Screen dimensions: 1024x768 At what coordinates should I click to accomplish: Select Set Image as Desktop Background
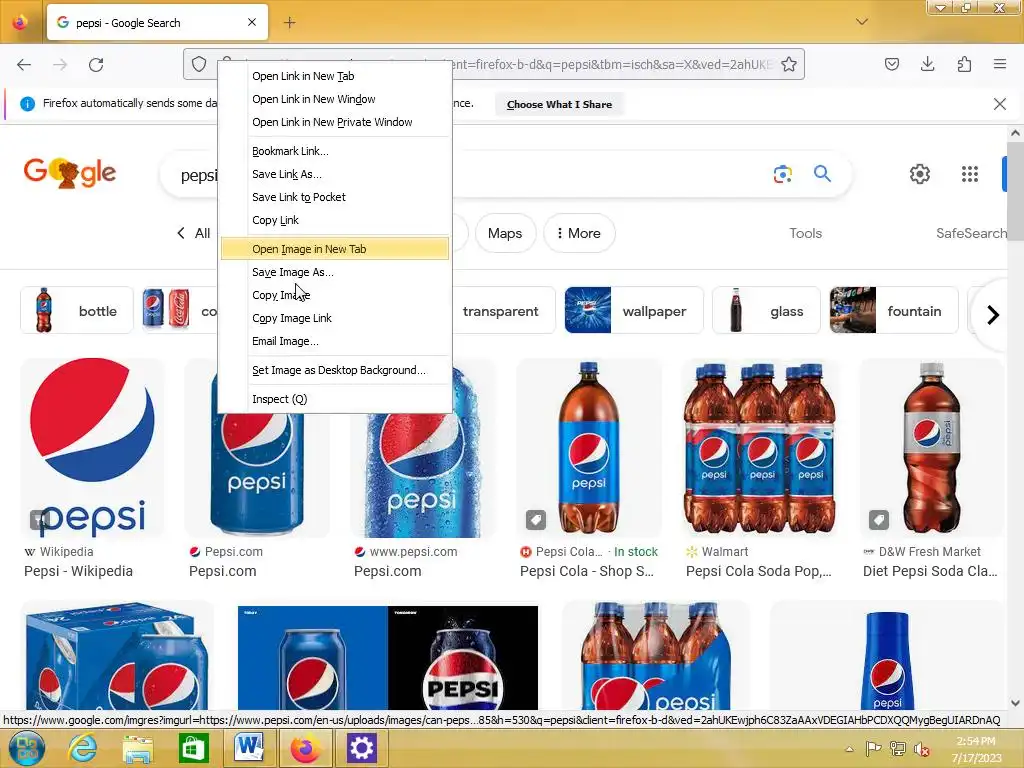coord(334,370)
